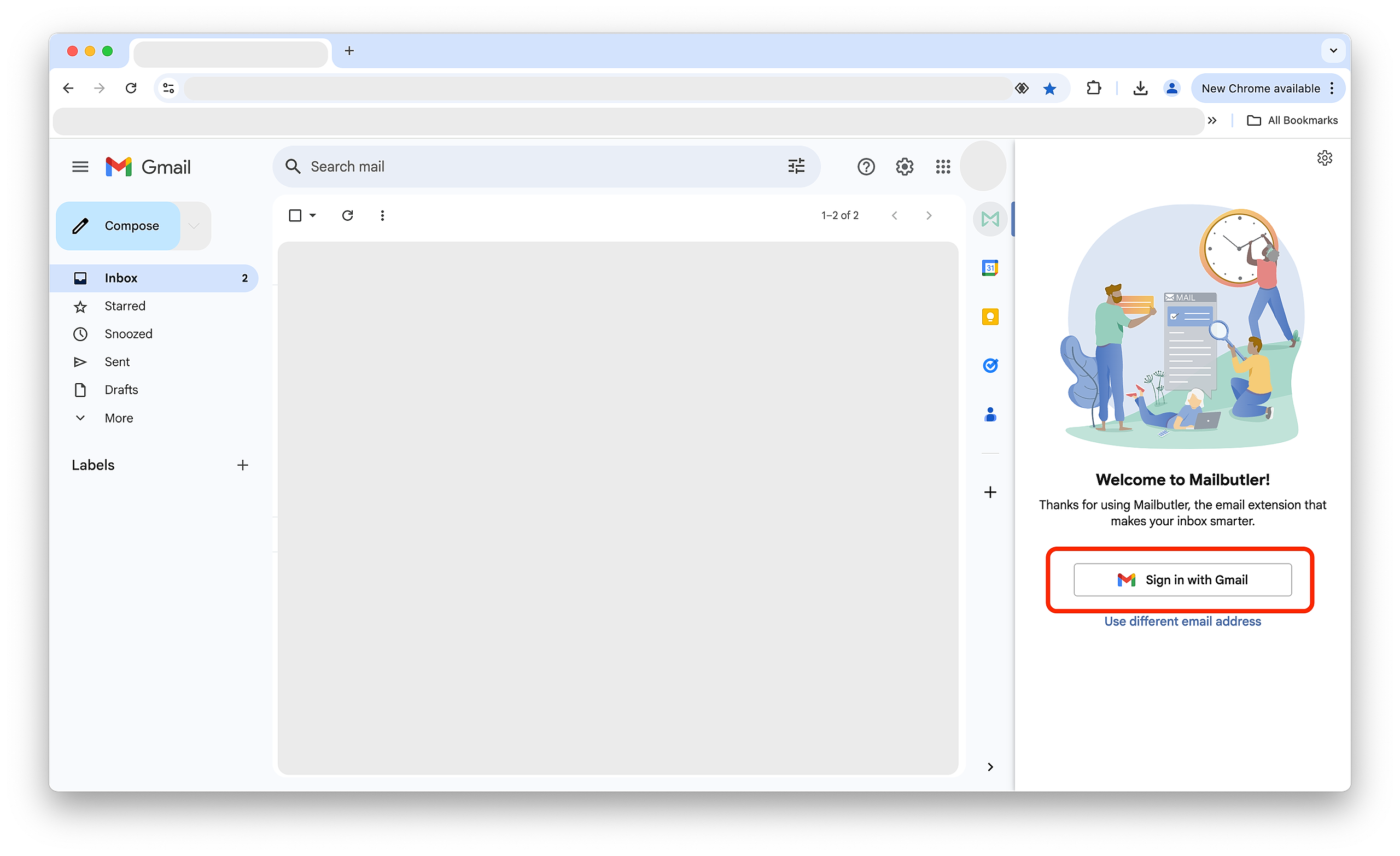Click the address bar shield diamond icon

pyautogui.click(x=1021, y=88)
